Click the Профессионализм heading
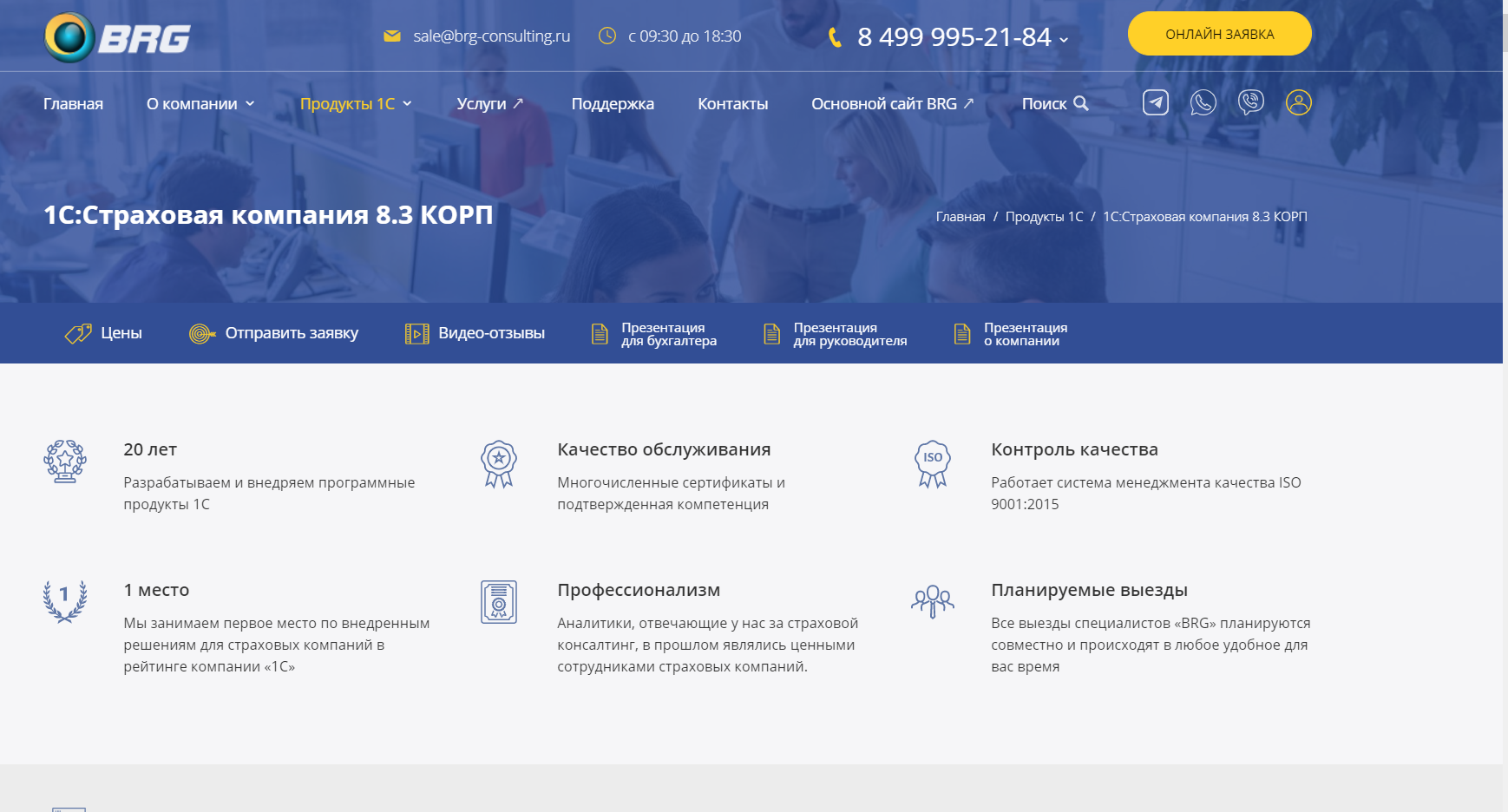 pyautogui.click(x=639, y=590)
